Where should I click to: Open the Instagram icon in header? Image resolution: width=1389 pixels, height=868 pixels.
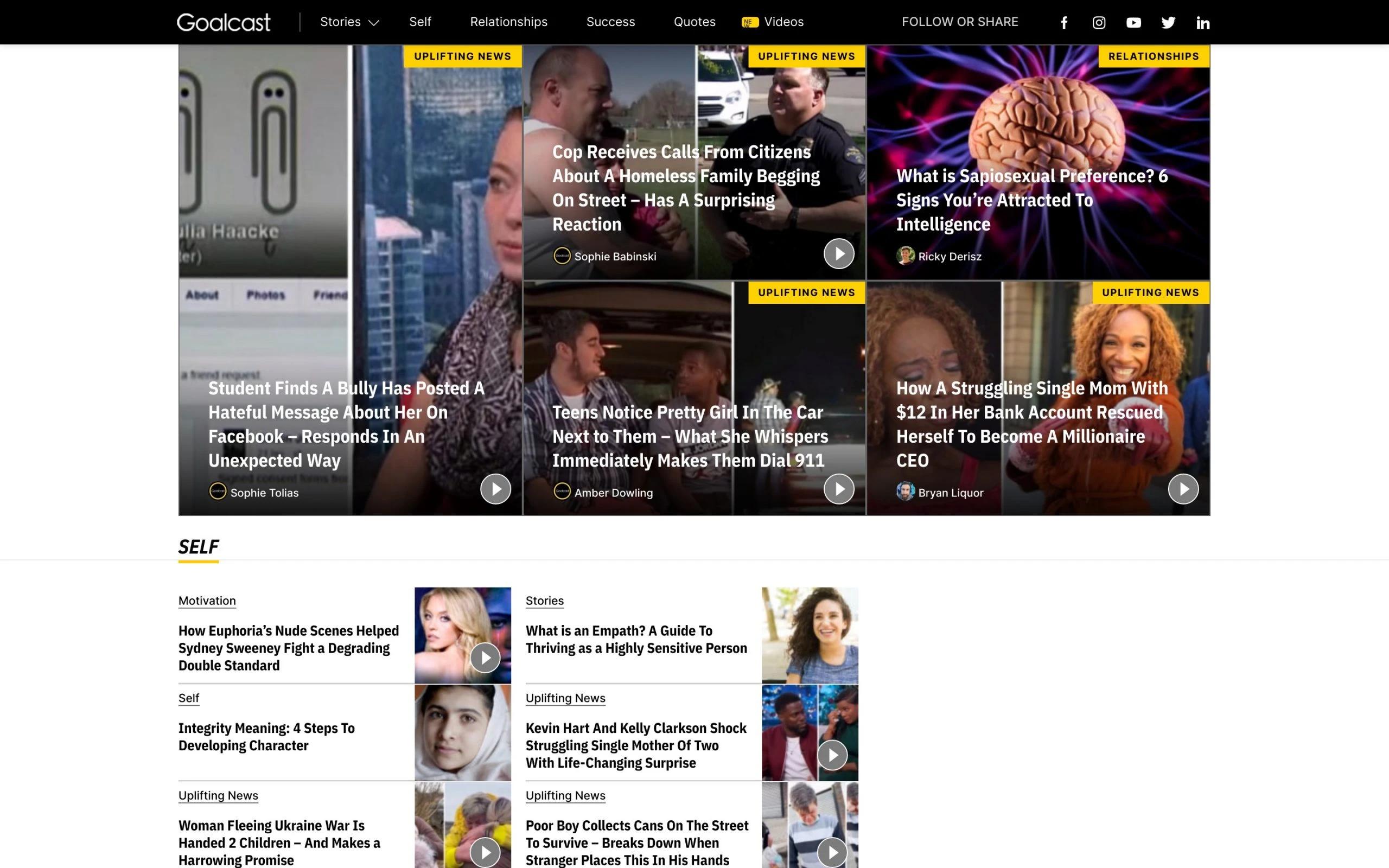(x=1099, y=22)
